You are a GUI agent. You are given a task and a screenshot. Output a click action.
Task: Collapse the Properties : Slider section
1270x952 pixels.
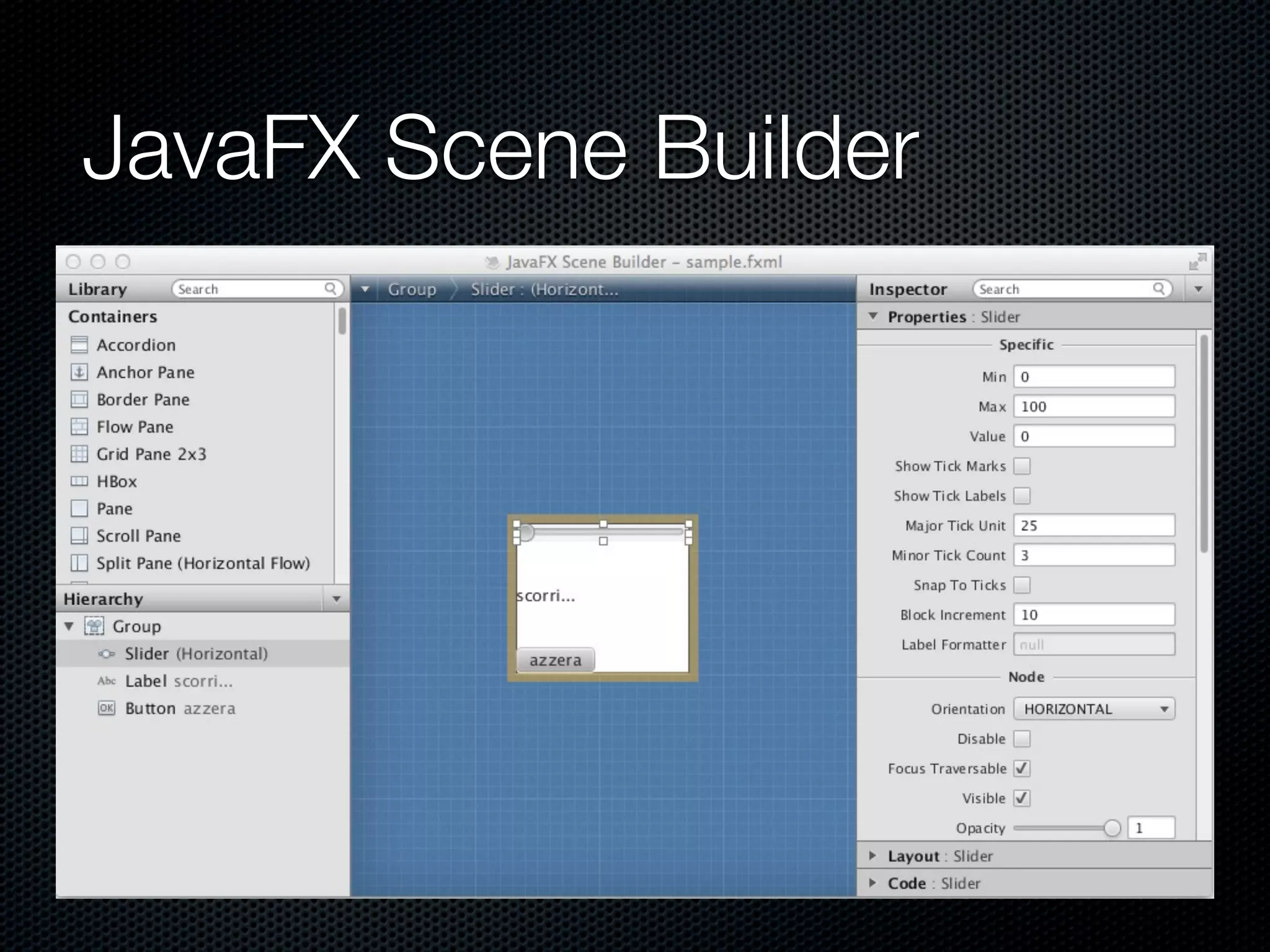pyautogui.click(x=873, y=316)
